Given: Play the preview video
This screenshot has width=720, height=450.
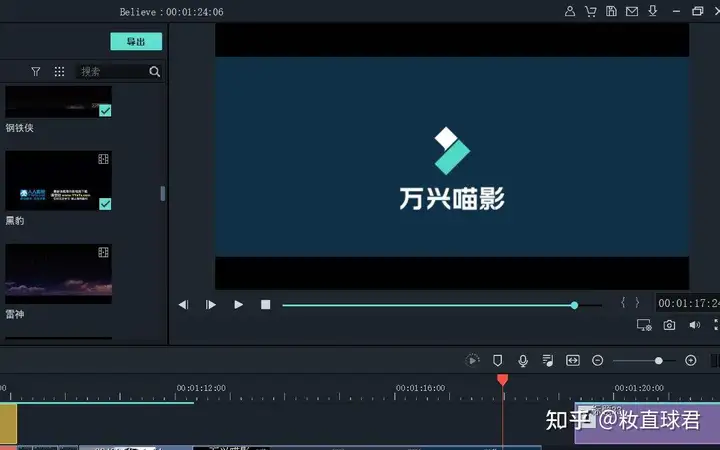Looking at the screenshot, I should coord(238,304).
